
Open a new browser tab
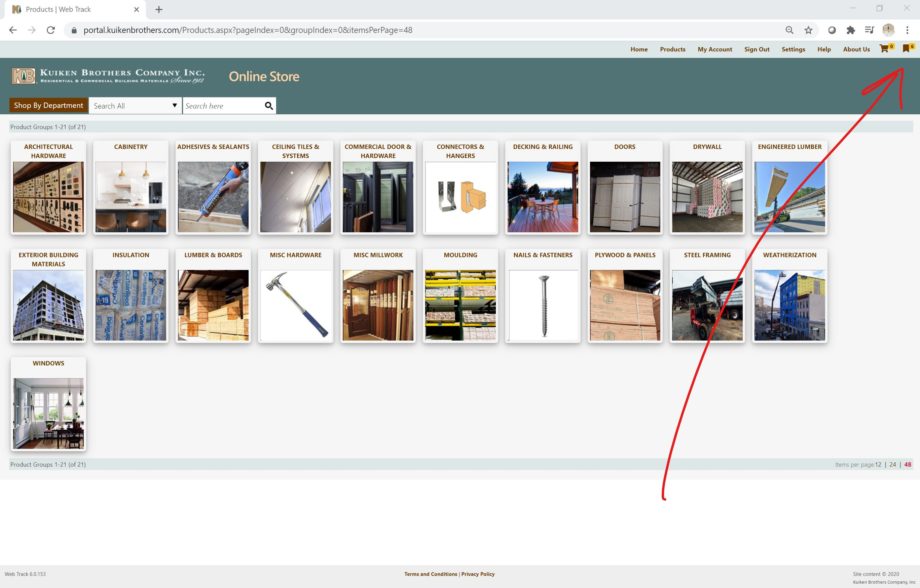[x=158, y=9]
